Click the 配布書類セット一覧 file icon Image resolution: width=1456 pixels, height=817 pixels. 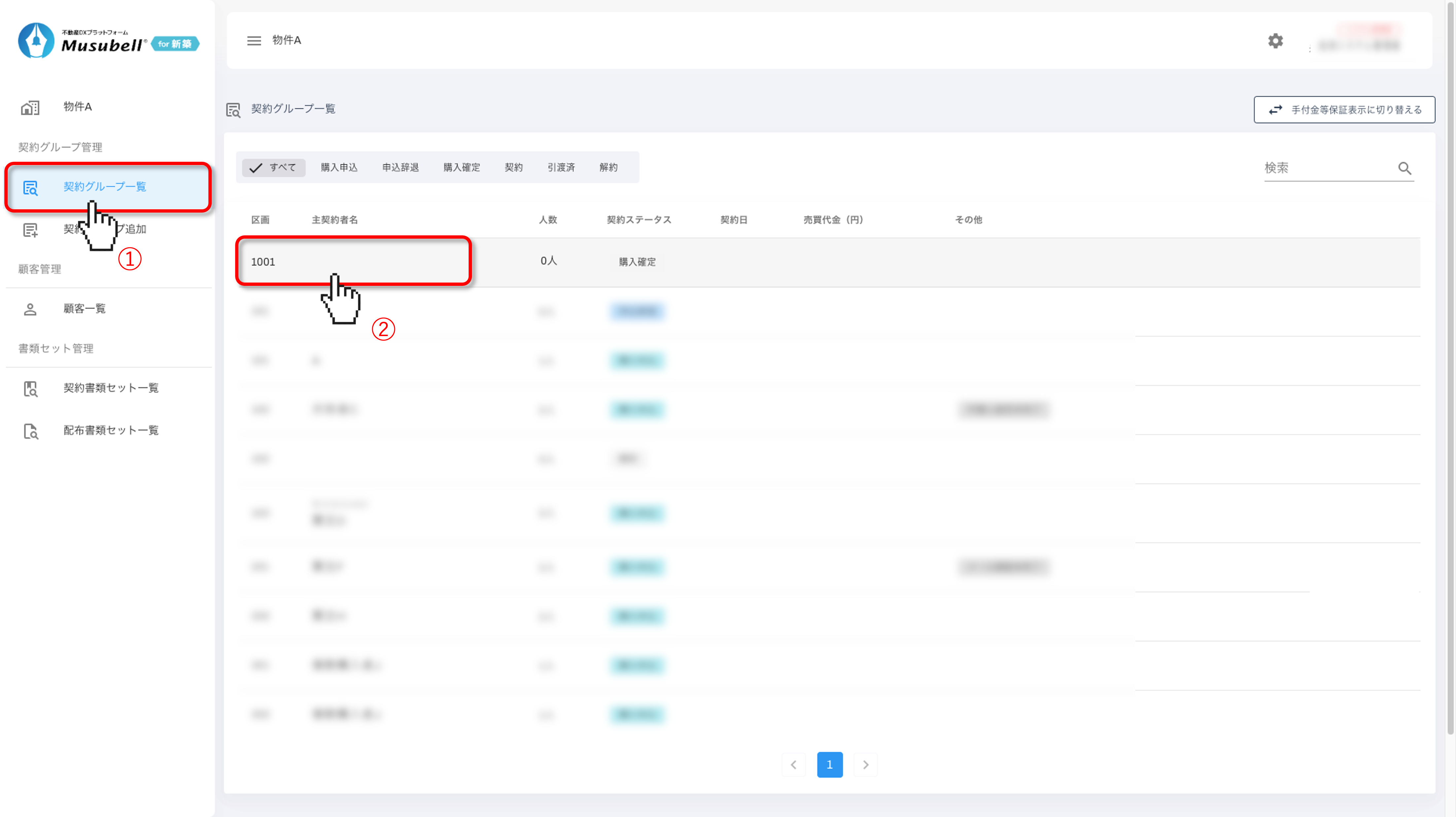30,431
